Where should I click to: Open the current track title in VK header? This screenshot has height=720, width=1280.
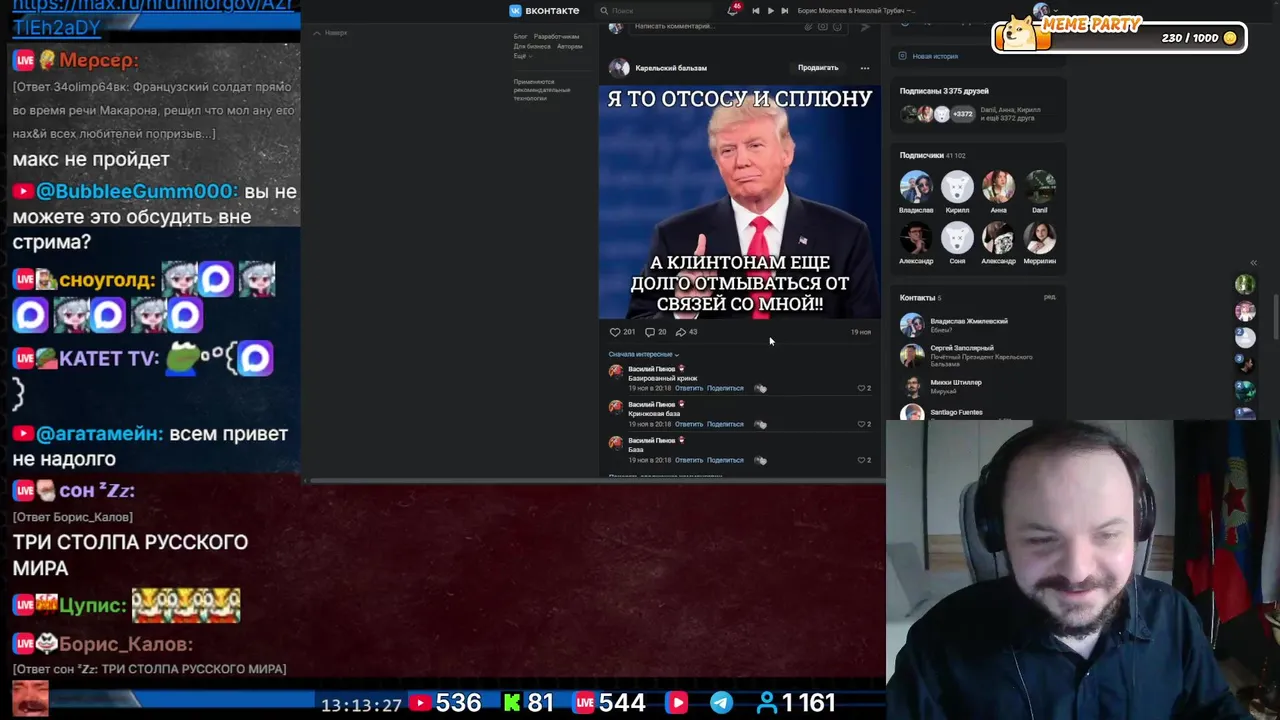[x=855, y=11]
